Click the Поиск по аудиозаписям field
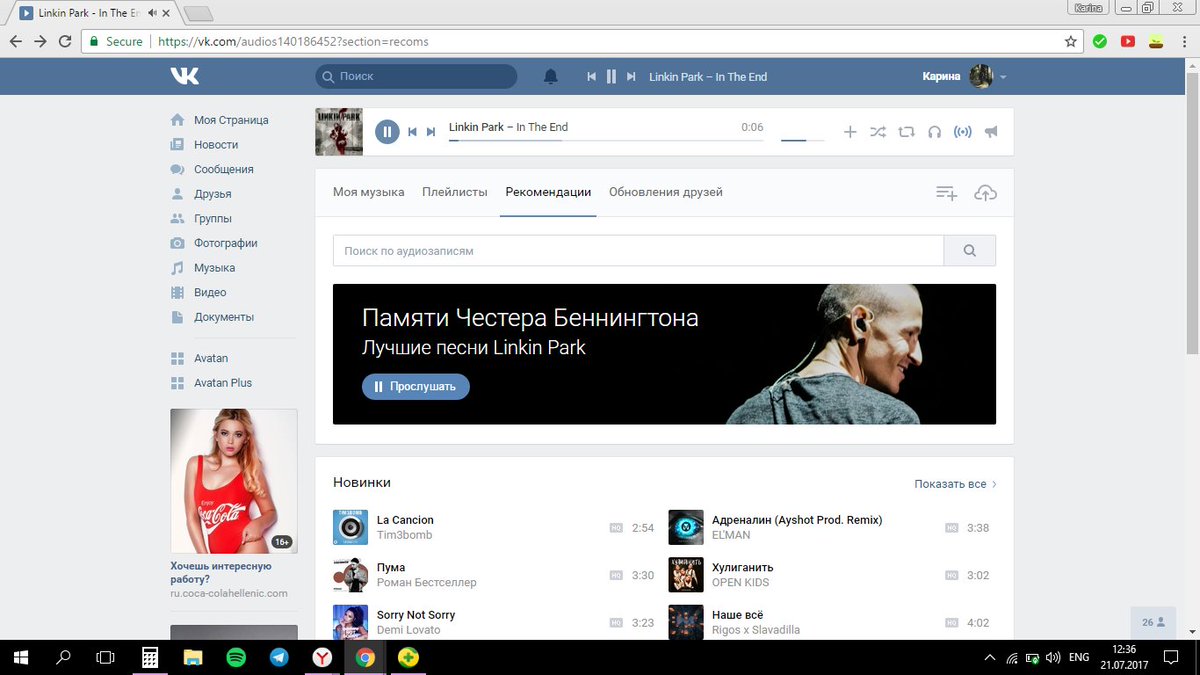 638,251
